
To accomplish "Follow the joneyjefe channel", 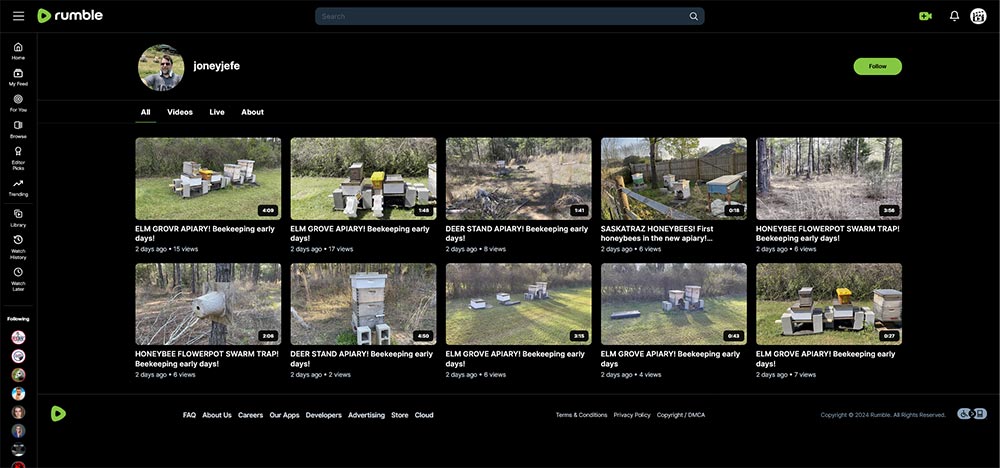I will 878,66.
